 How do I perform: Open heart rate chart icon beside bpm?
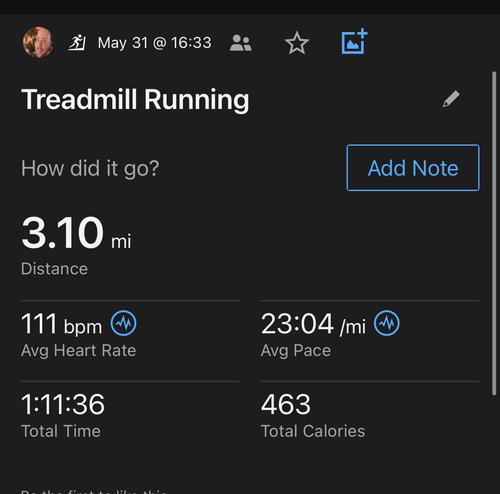pos(123,323)
